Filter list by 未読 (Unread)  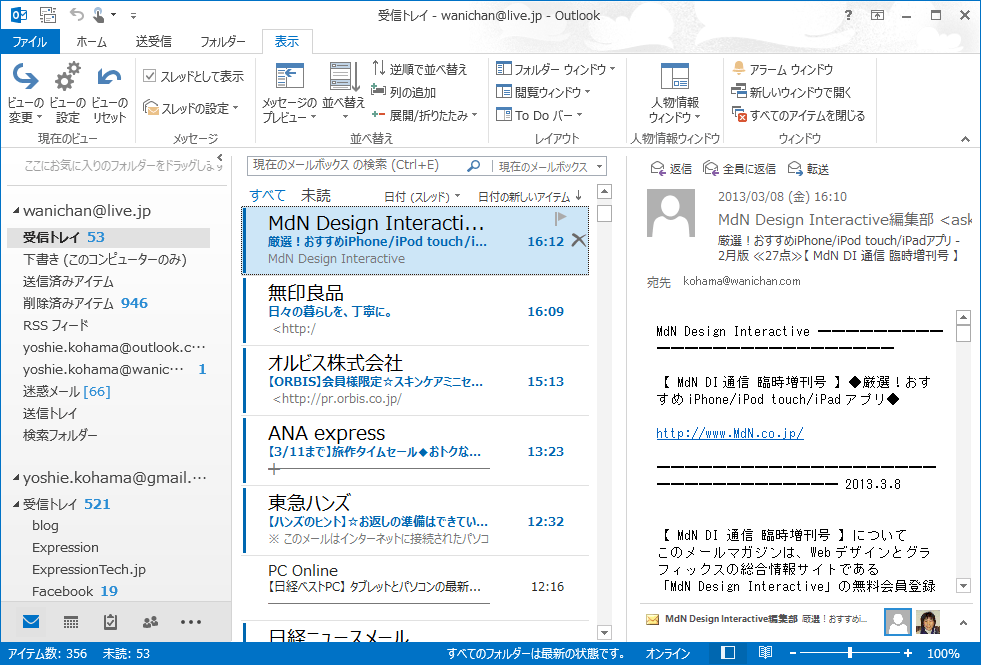pos(315,195)
